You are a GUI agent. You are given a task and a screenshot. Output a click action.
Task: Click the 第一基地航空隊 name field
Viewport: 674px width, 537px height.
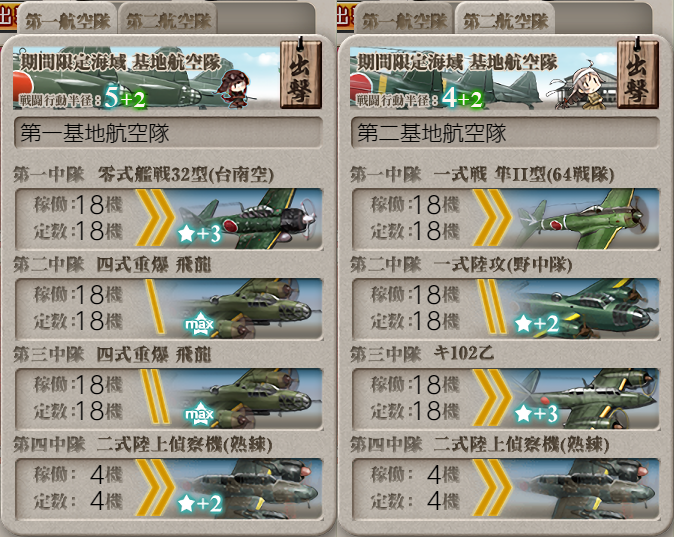click(x=168, y=133)
